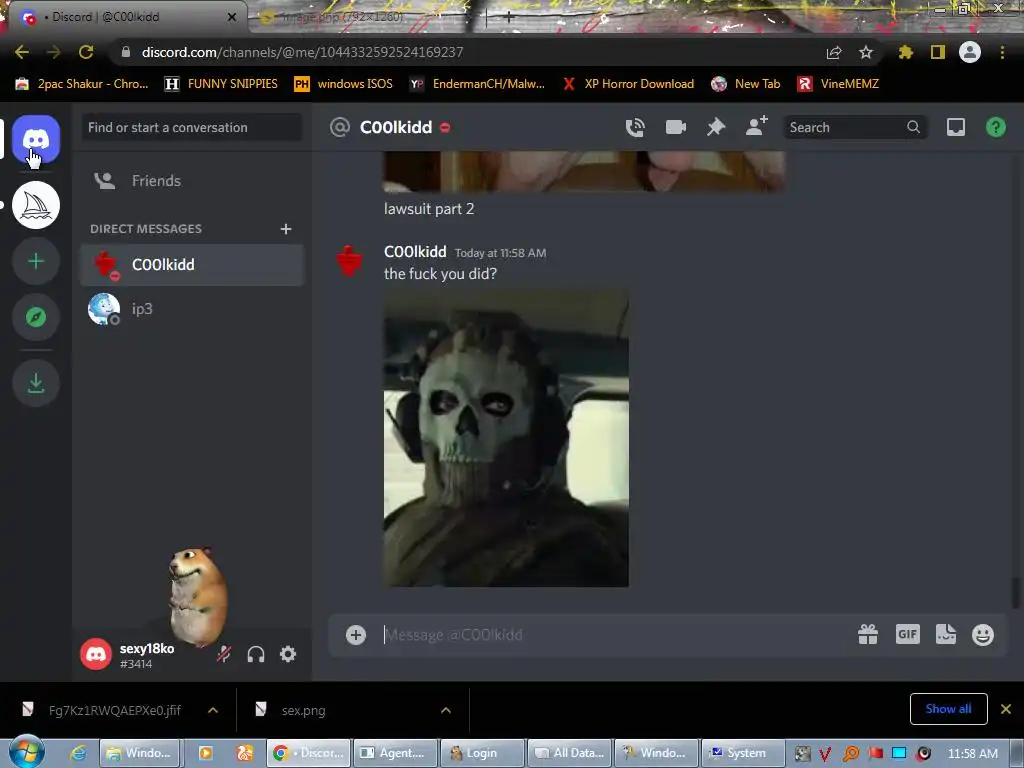Open the Chrome extensions puzzle icon
The width and height of the screenshot is (1024, 768).
click(x=905, y=52)
